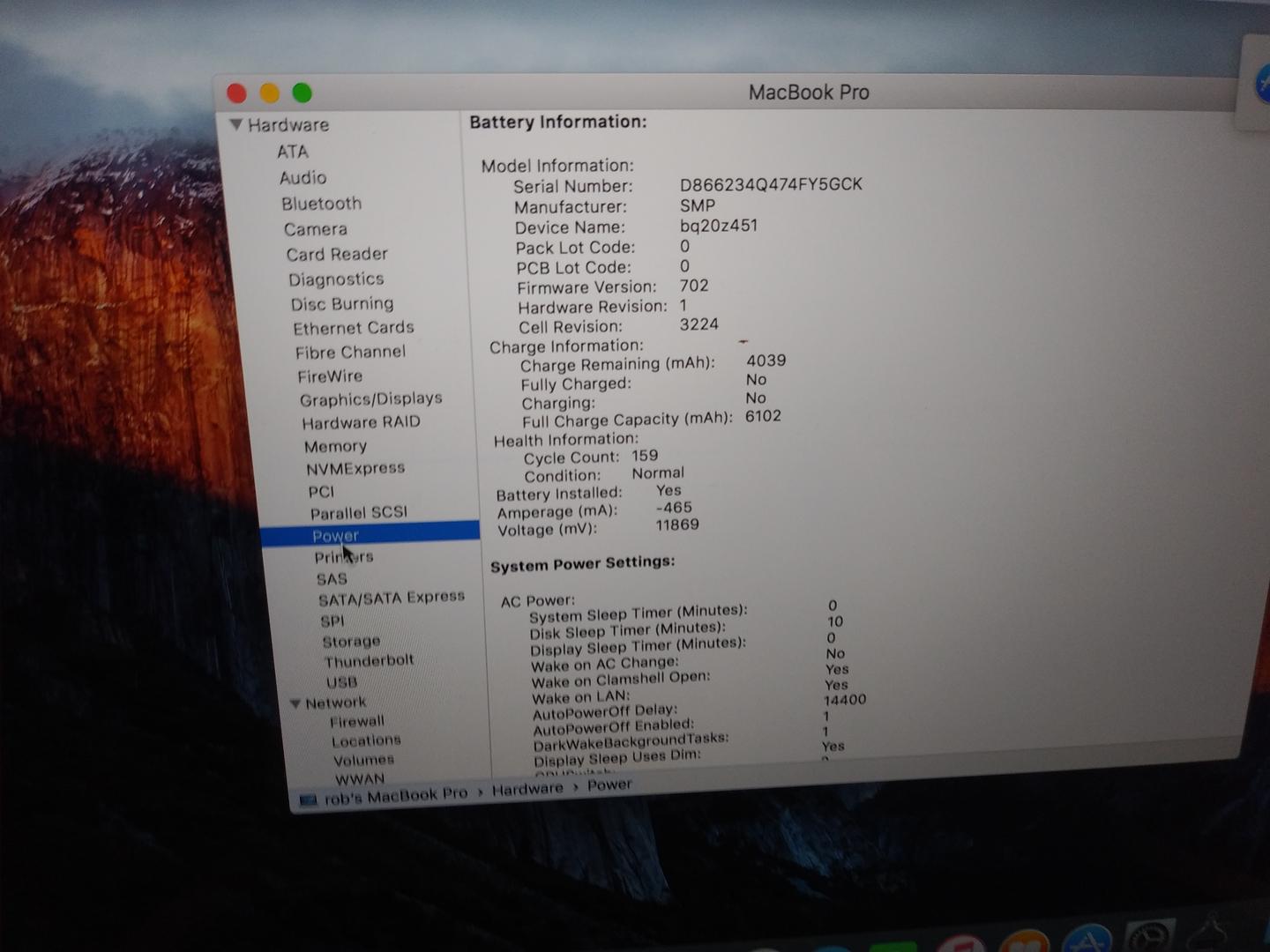Image resolution: width=1270 pixels, height=952 pixels.
Task: Close the MacBook Pro window
Action: click(236, 93)
